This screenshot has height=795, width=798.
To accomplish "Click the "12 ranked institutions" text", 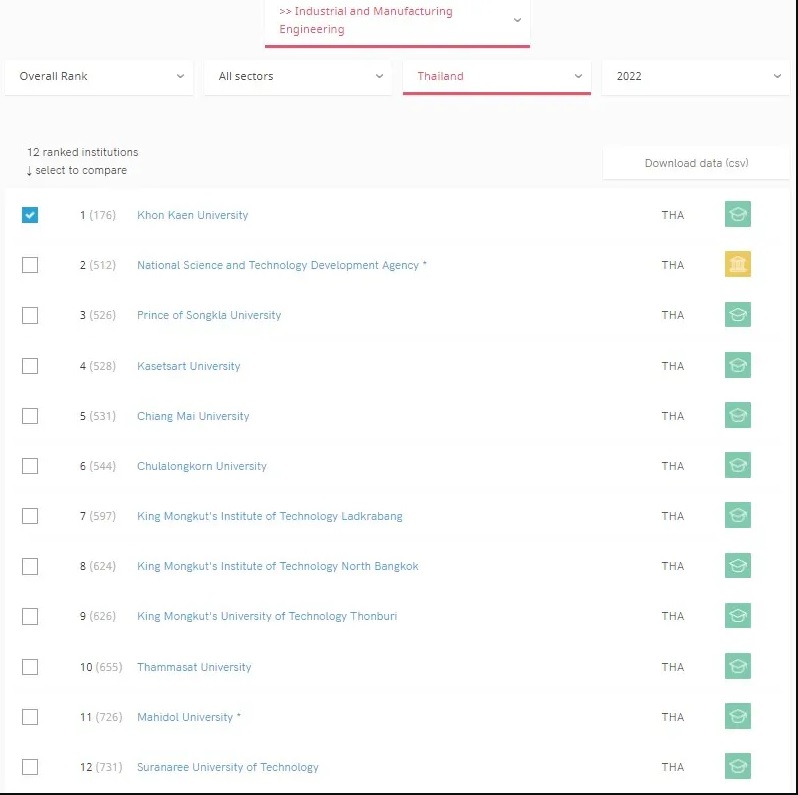I will [x=82, y=152].
